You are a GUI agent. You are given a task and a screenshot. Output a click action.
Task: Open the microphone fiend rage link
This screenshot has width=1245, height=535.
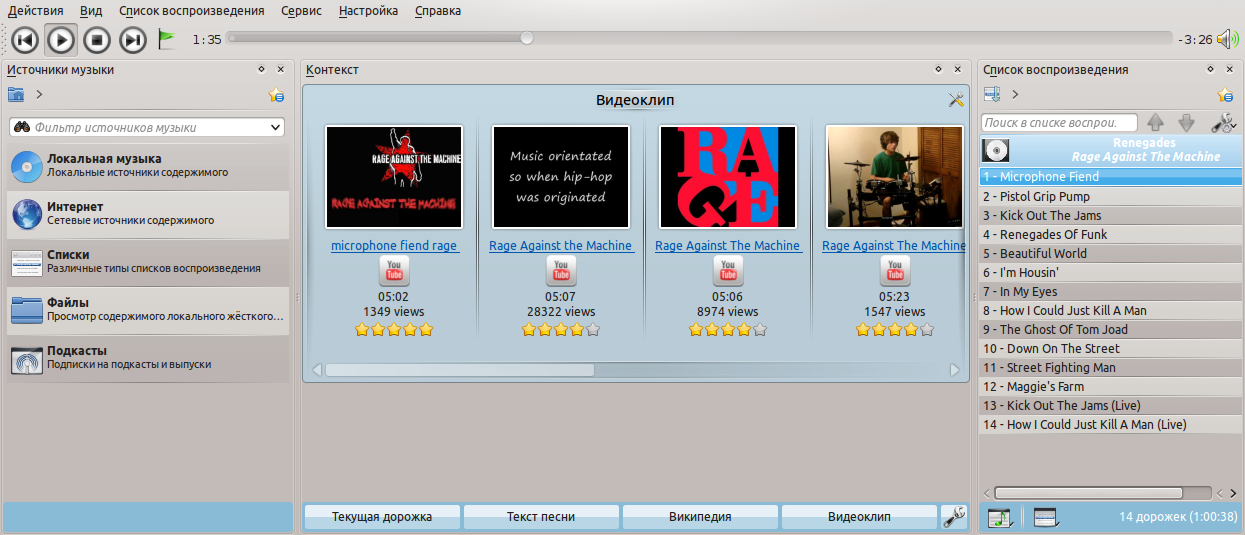394,245
